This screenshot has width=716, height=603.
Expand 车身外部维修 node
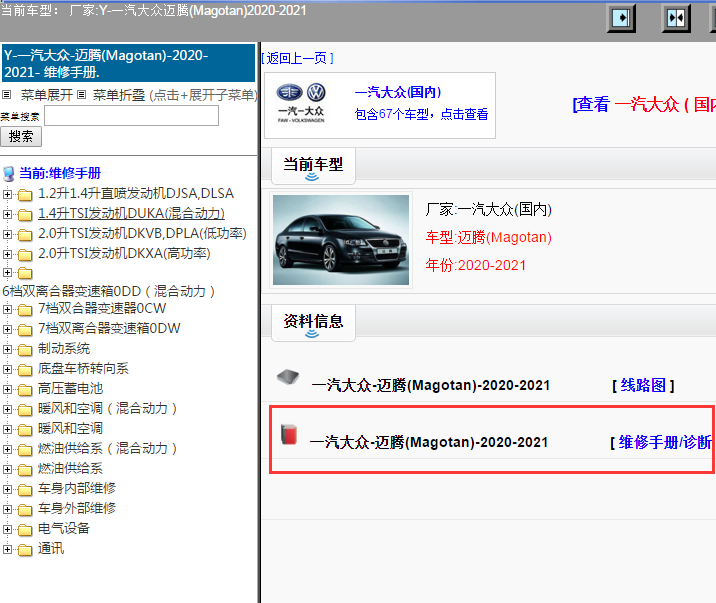point(7,509)
